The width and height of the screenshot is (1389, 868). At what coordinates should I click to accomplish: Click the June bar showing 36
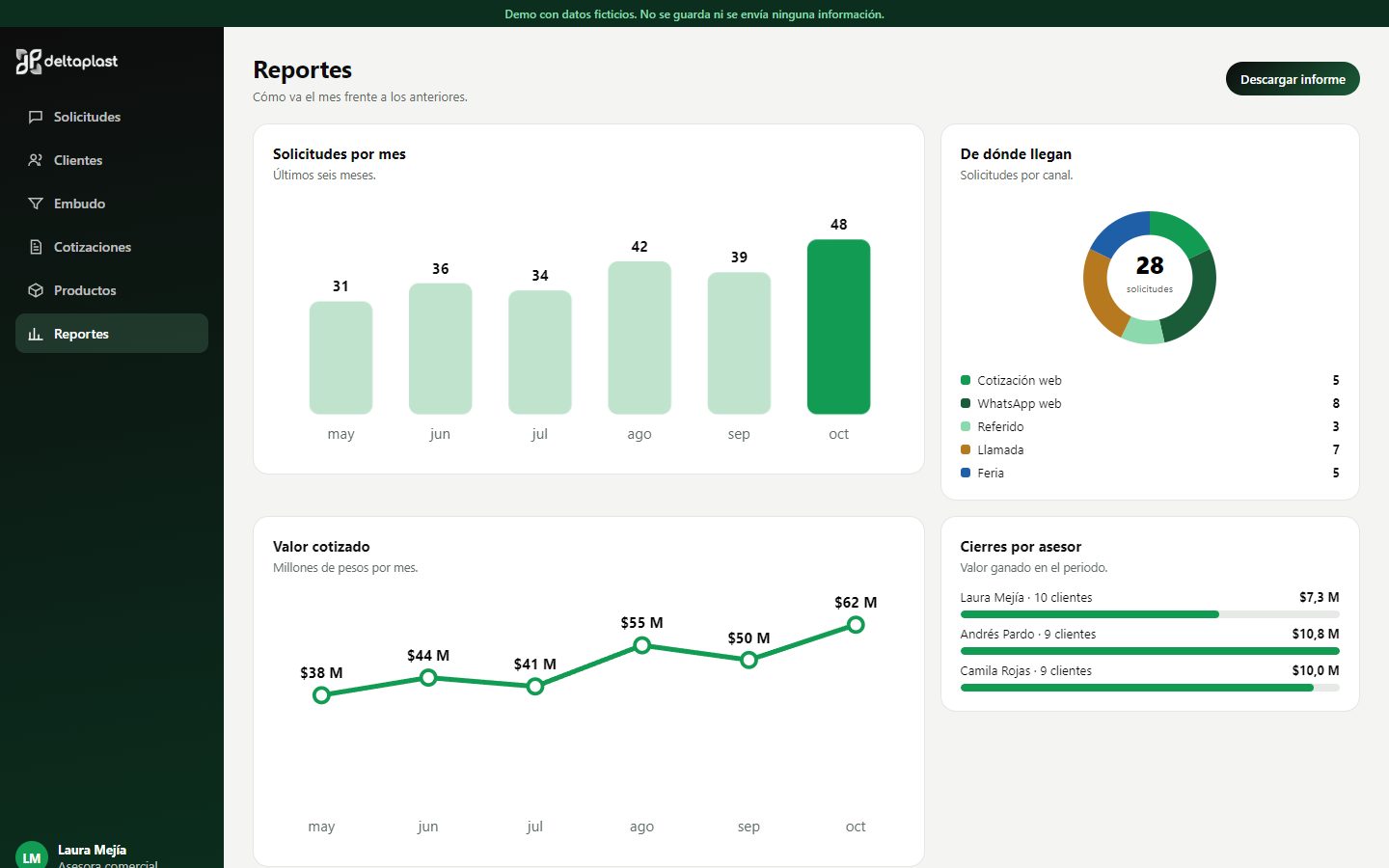click(x=441, y=349)
